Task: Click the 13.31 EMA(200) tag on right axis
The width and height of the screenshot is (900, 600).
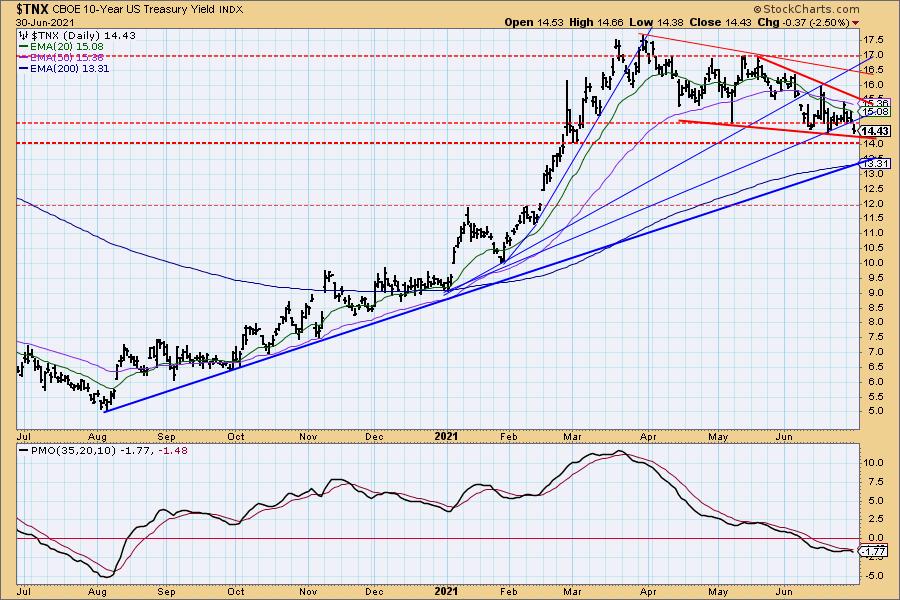Action: point(875,164)
